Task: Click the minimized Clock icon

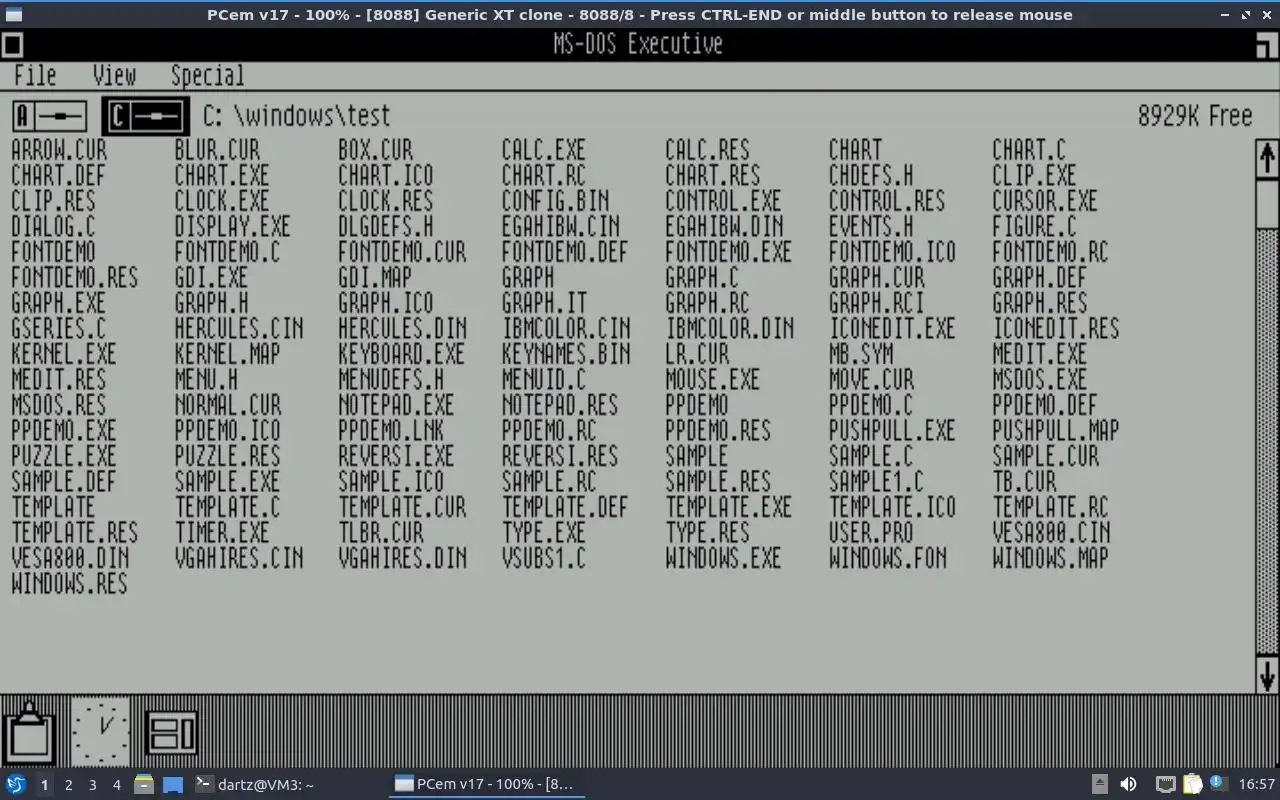Action: pos(100,731)
